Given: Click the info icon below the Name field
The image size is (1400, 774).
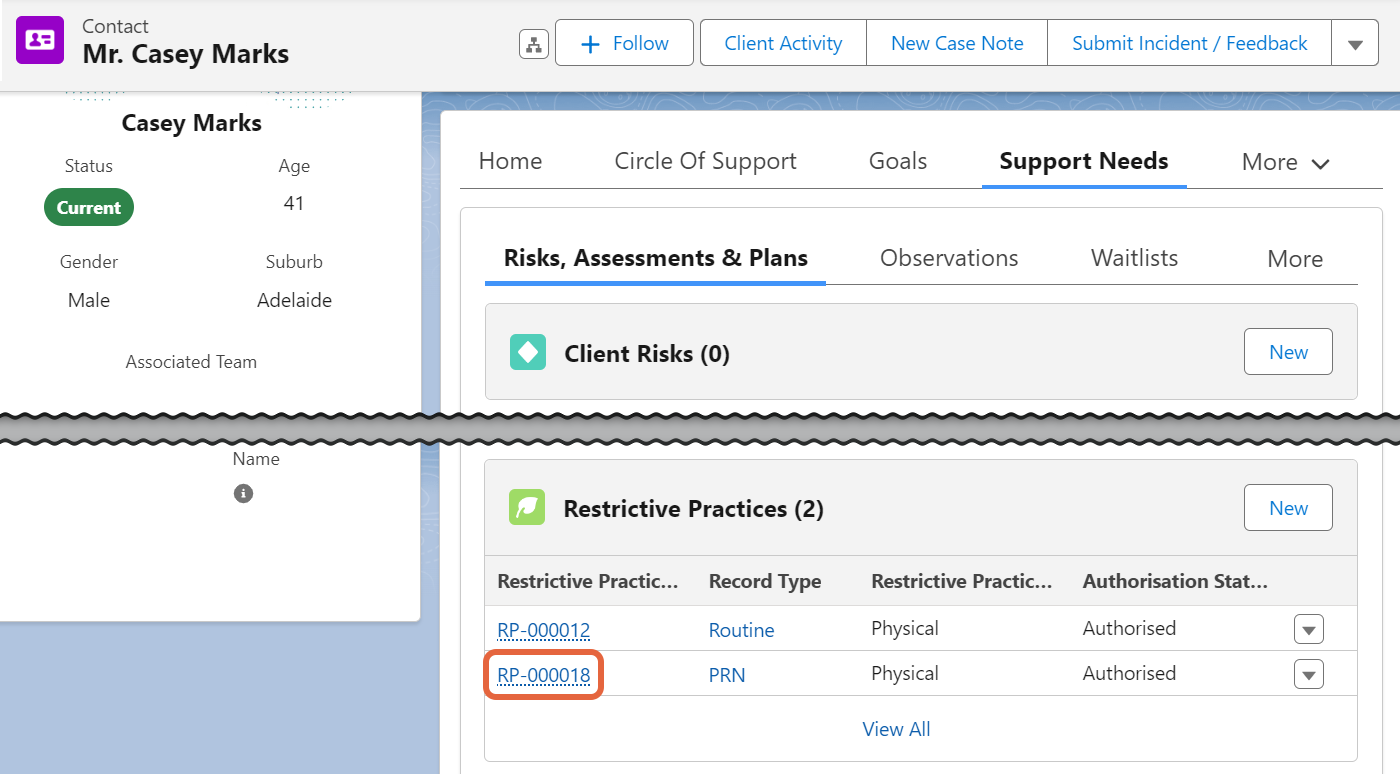Looking at the screenshot, I should click(243, 493).
